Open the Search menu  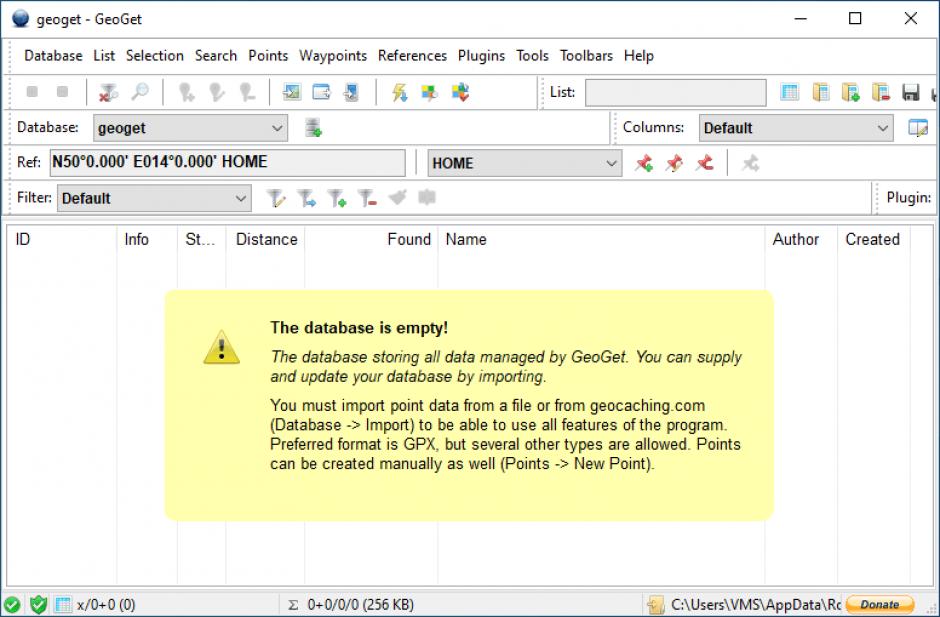(216, 56)
